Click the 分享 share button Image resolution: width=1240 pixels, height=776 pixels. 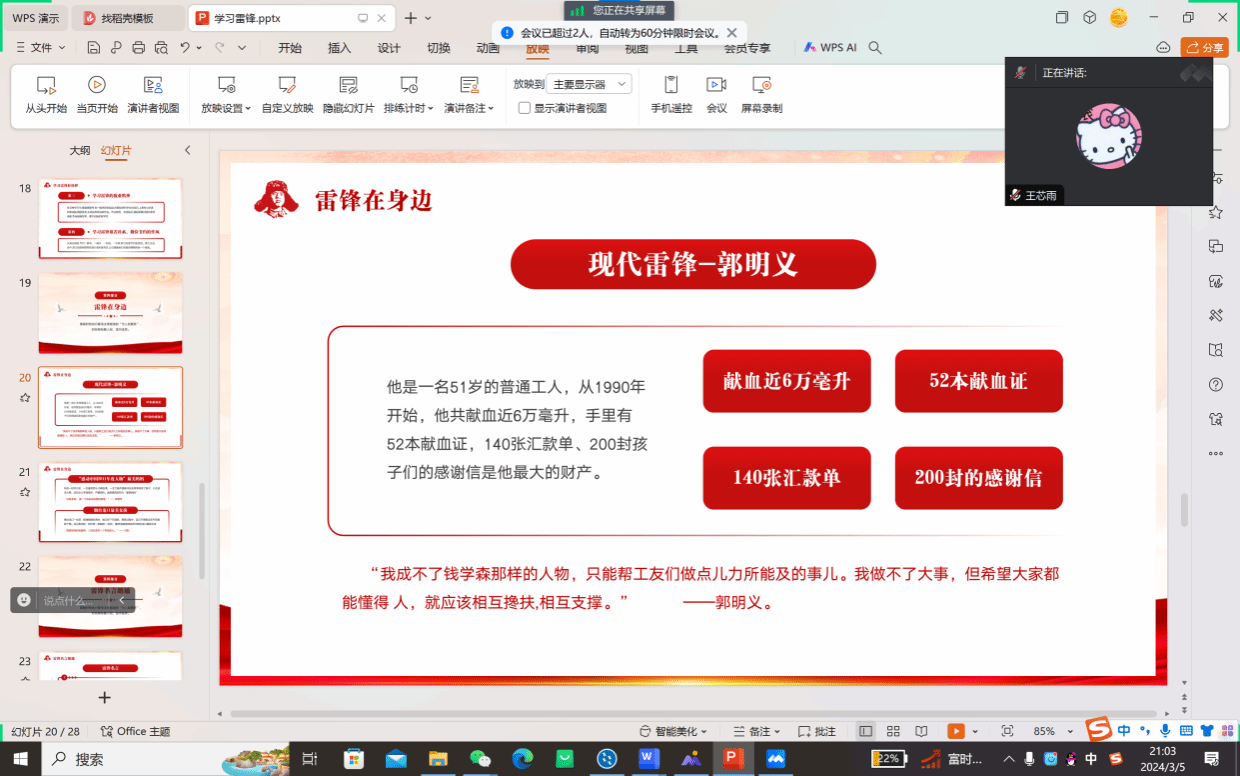1204,47
